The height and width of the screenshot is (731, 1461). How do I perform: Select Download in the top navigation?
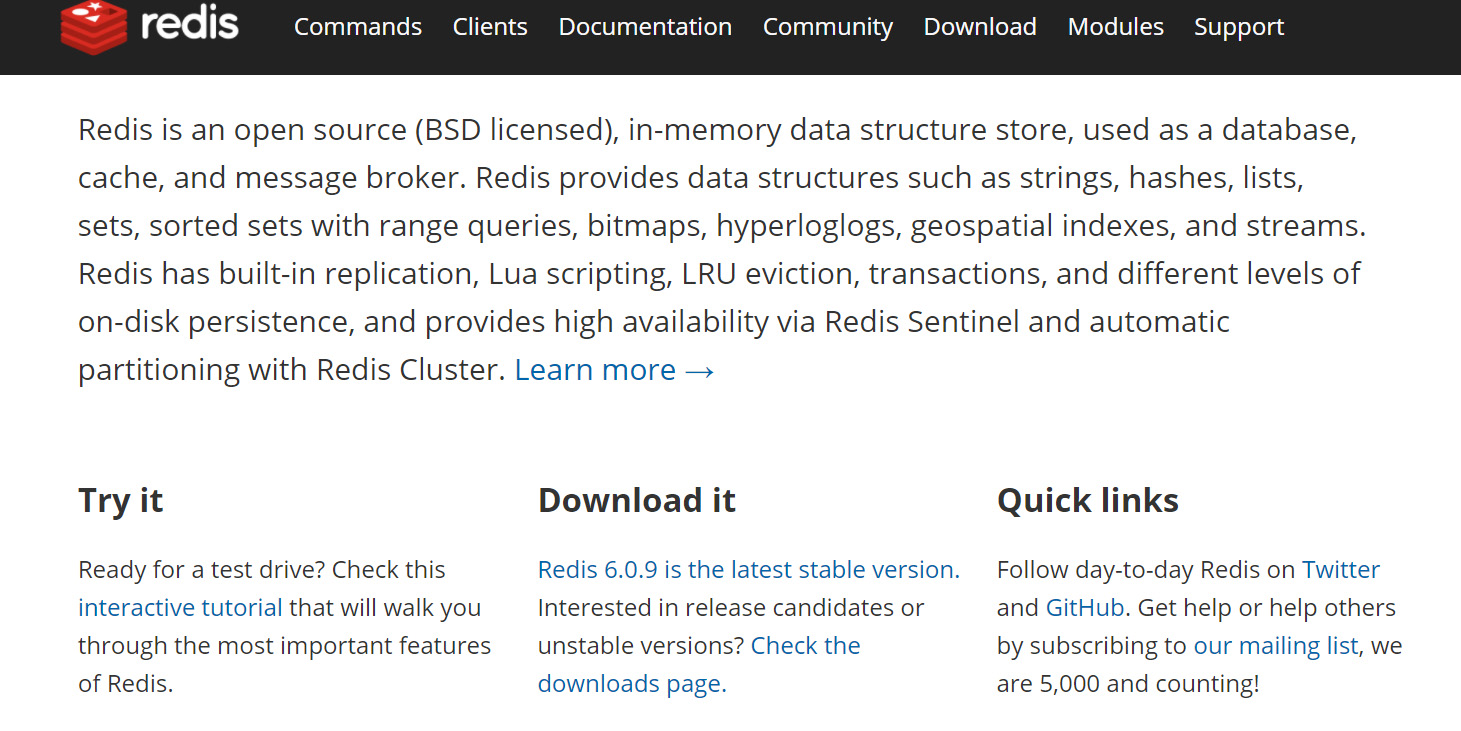(980, 27)
